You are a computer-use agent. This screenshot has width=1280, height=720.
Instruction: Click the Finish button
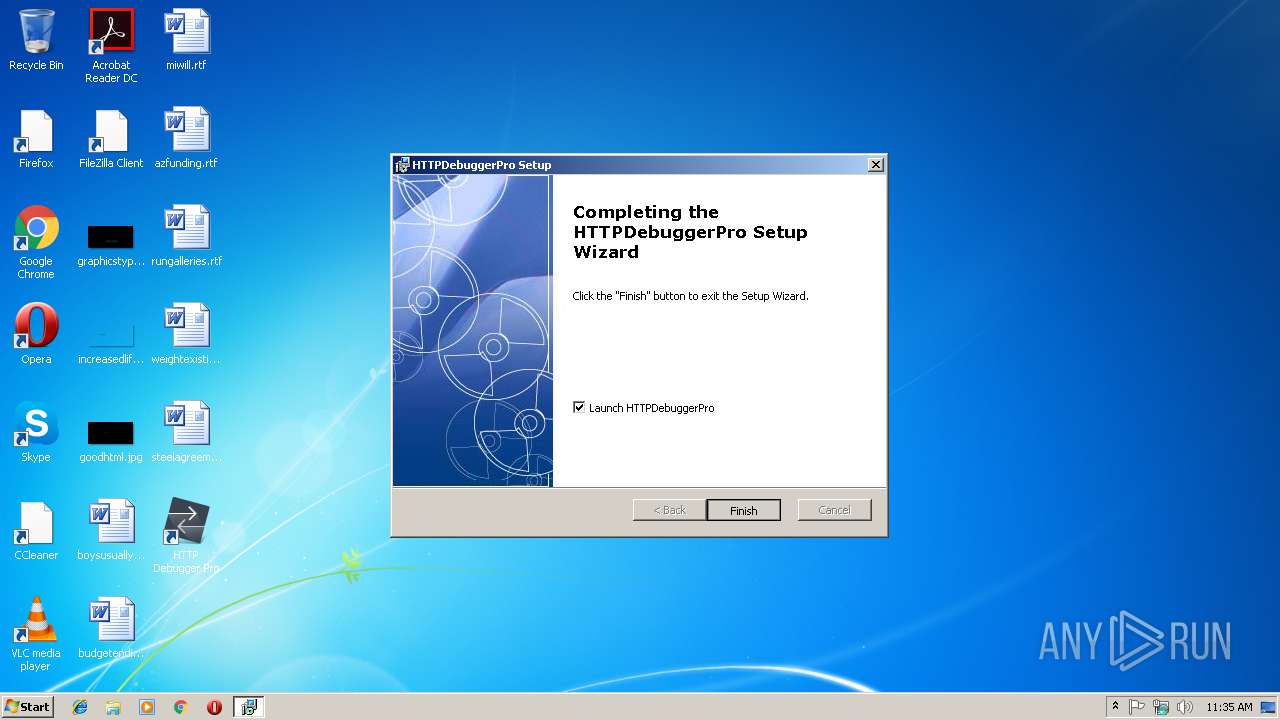[x=743, y=510]
